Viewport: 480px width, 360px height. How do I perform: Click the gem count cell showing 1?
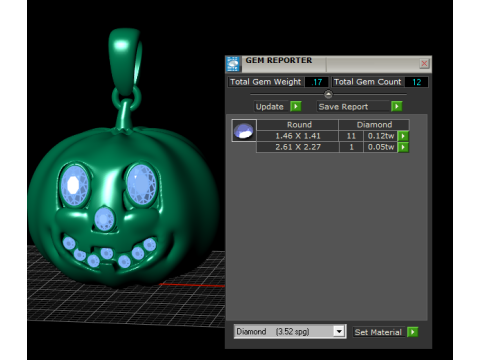[x=351, y=147]
